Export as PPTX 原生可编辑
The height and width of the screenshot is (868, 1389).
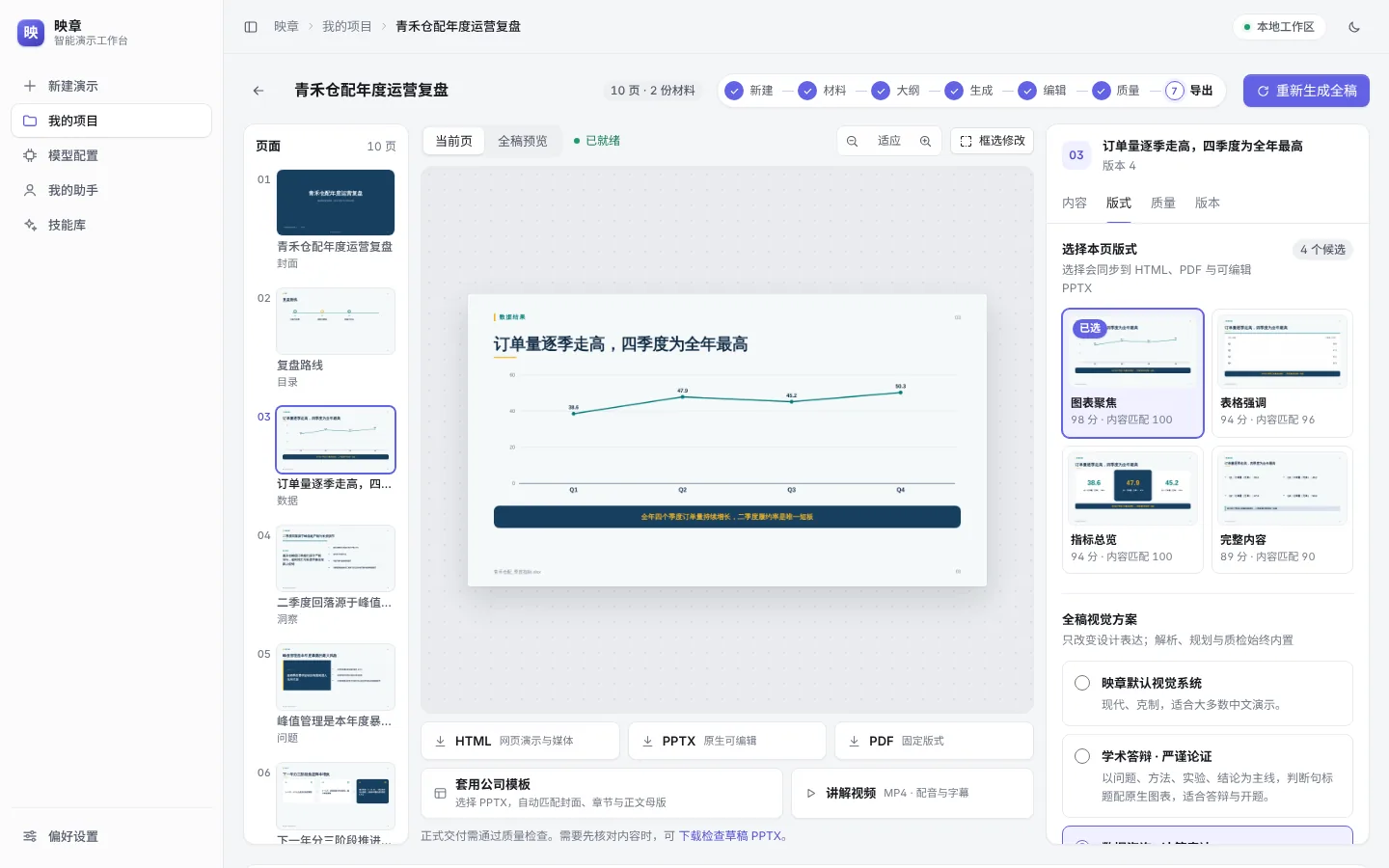(x=727, y=741)
